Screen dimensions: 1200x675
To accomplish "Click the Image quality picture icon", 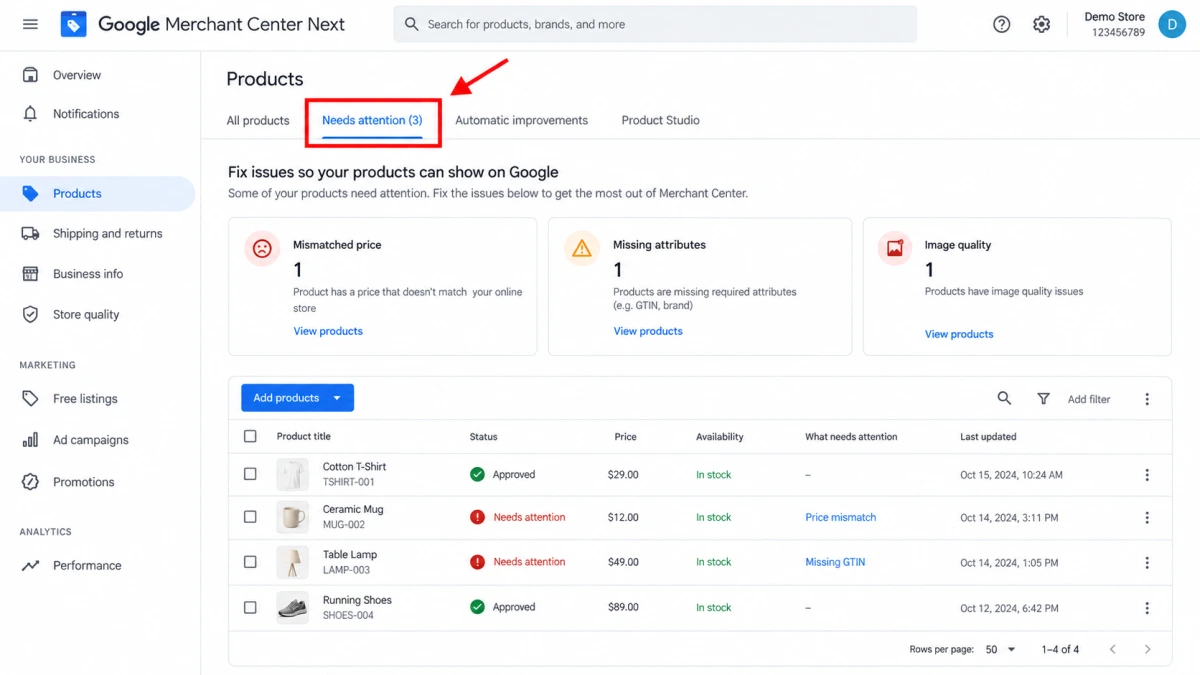I will pos(895,248).
